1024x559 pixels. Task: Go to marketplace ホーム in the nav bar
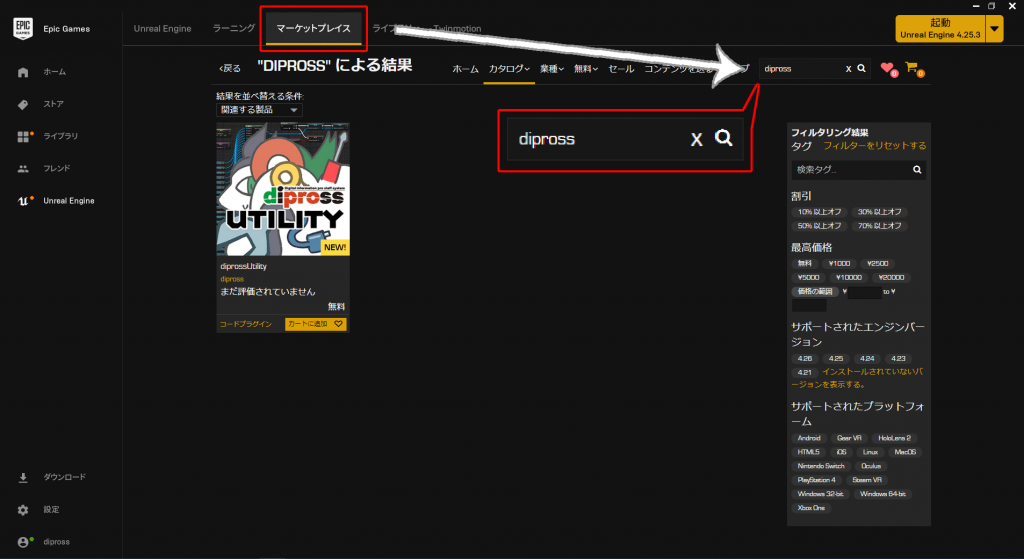tap(466, 69)
